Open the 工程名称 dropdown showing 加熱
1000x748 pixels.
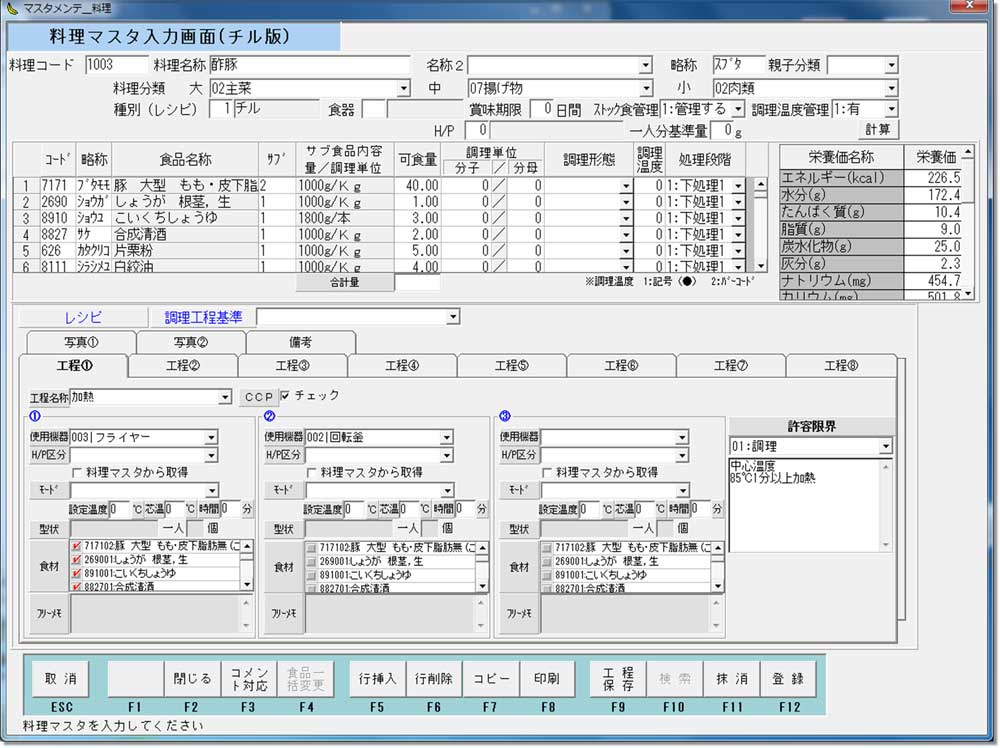click(224, 397)
